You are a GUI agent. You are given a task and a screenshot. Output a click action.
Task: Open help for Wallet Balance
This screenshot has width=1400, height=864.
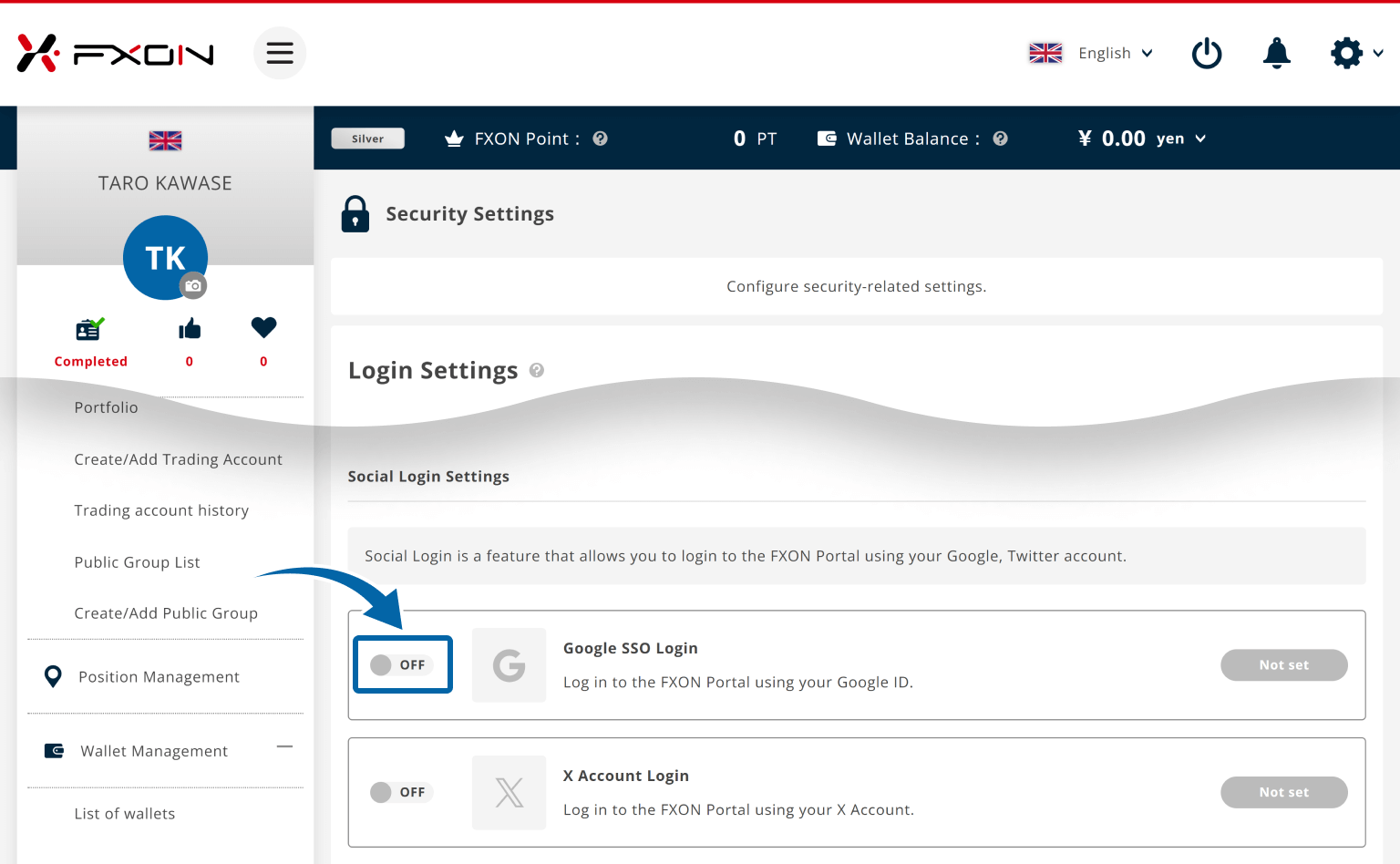tap(1000, 139)
